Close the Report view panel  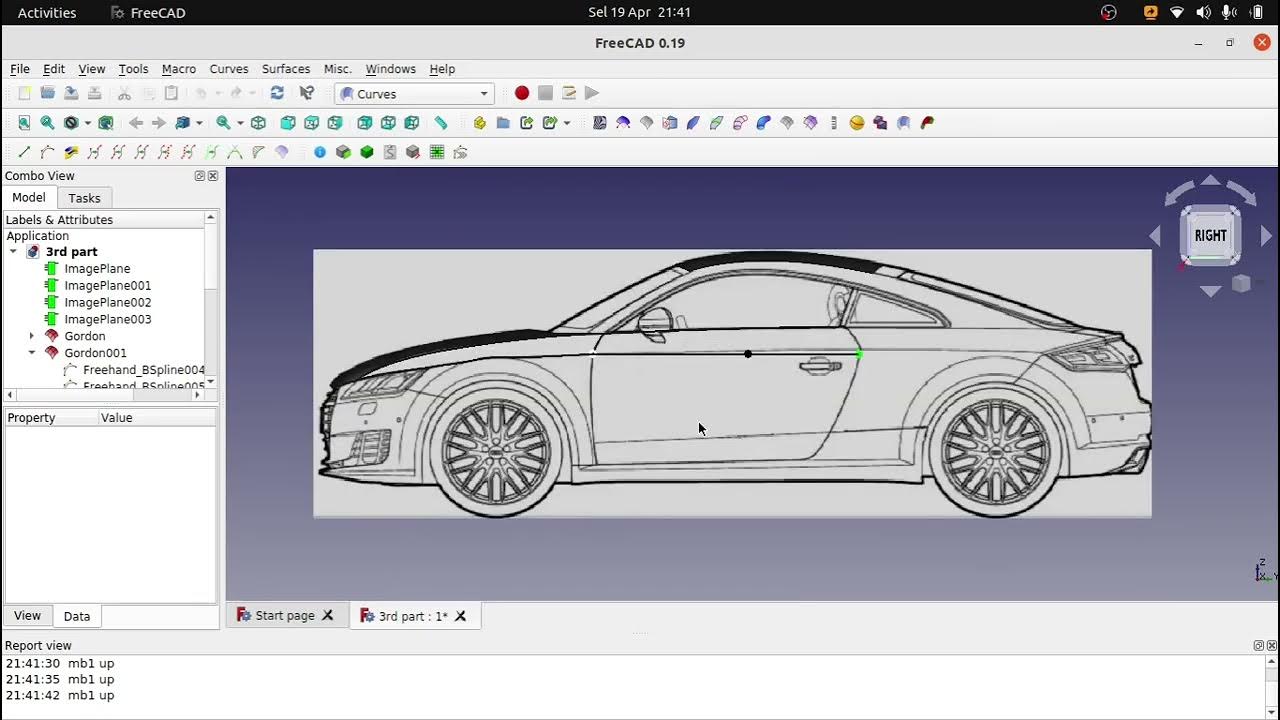pyautogui.click(x=1272, y=646)
